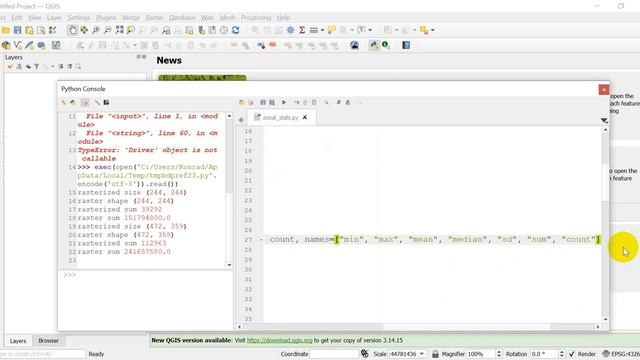Open the Vector menu
Screen dimensions: 640x360
131,18
